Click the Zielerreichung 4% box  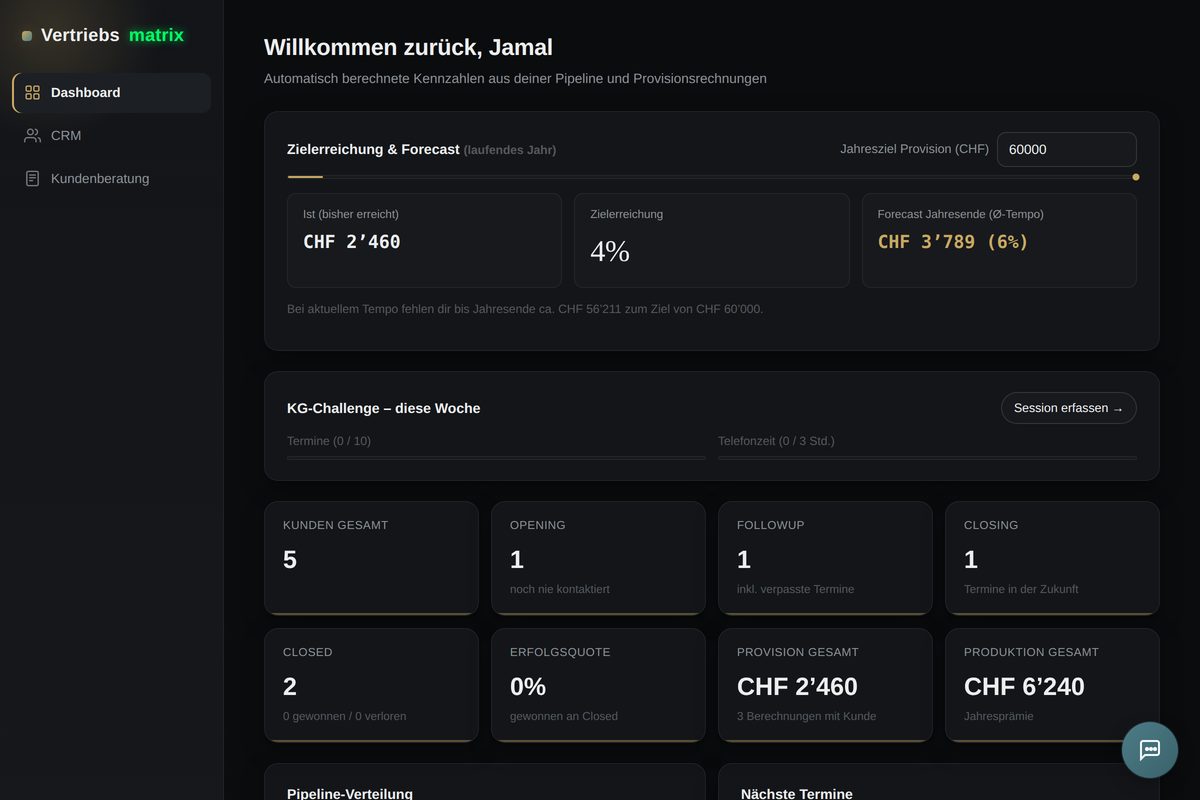point(711,240)
